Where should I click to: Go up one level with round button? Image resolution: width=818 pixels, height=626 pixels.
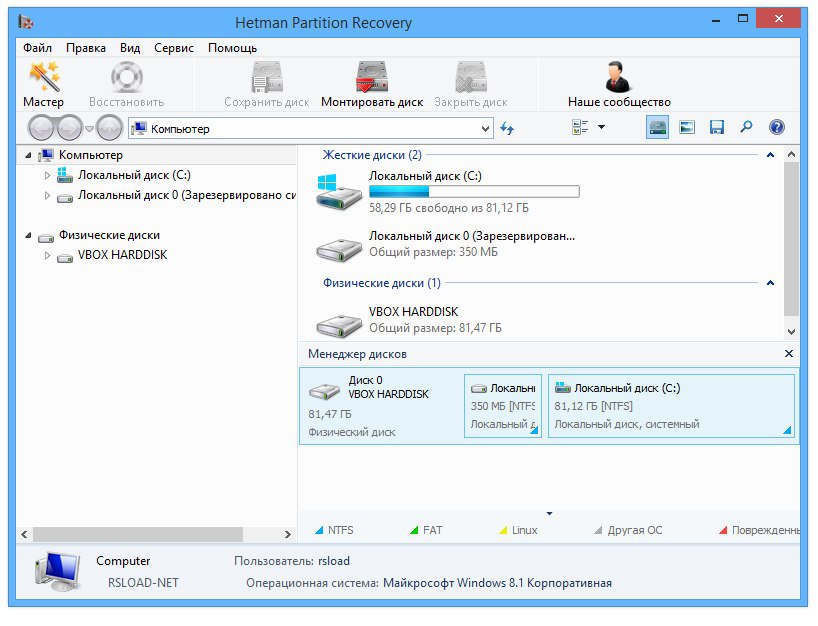click(110, 128)
